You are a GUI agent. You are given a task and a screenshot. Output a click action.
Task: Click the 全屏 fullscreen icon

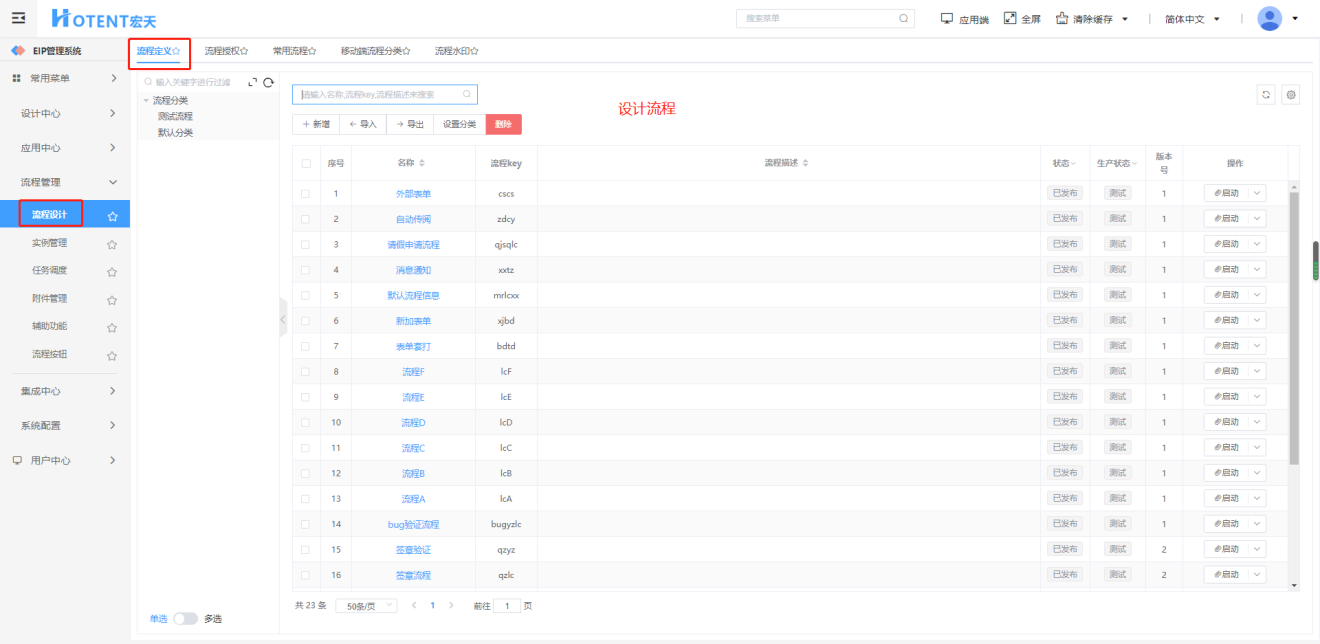coord(1010,18)
